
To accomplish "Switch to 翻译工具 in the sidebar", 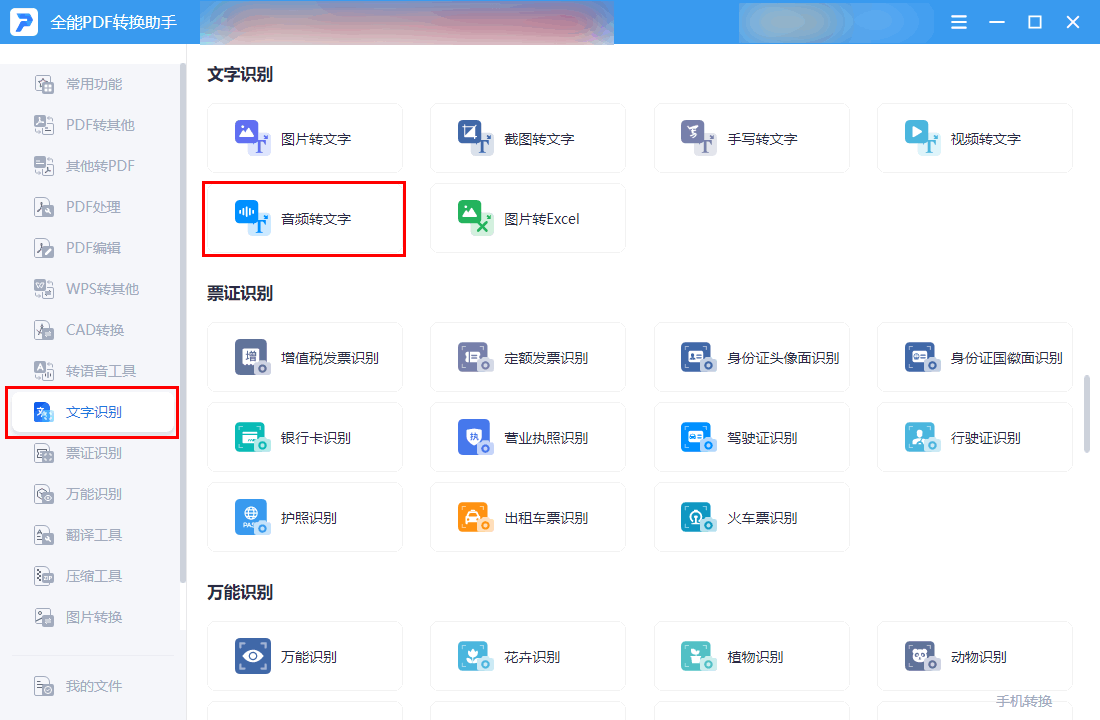I will pyautogui.click(x=92, y=535).
